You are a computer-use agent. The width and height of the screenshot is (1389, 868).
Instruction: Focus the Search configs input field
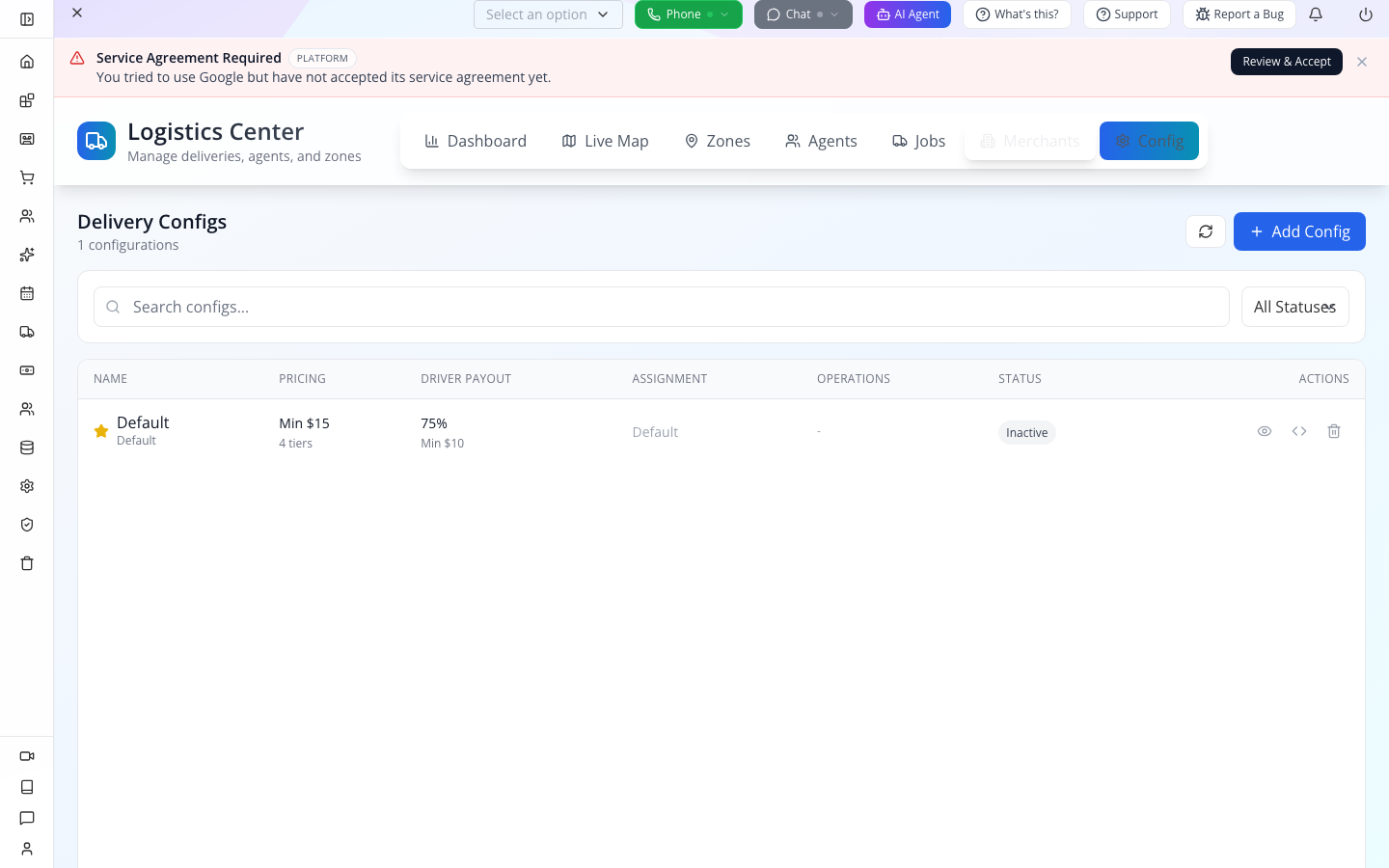pos(662,307)
